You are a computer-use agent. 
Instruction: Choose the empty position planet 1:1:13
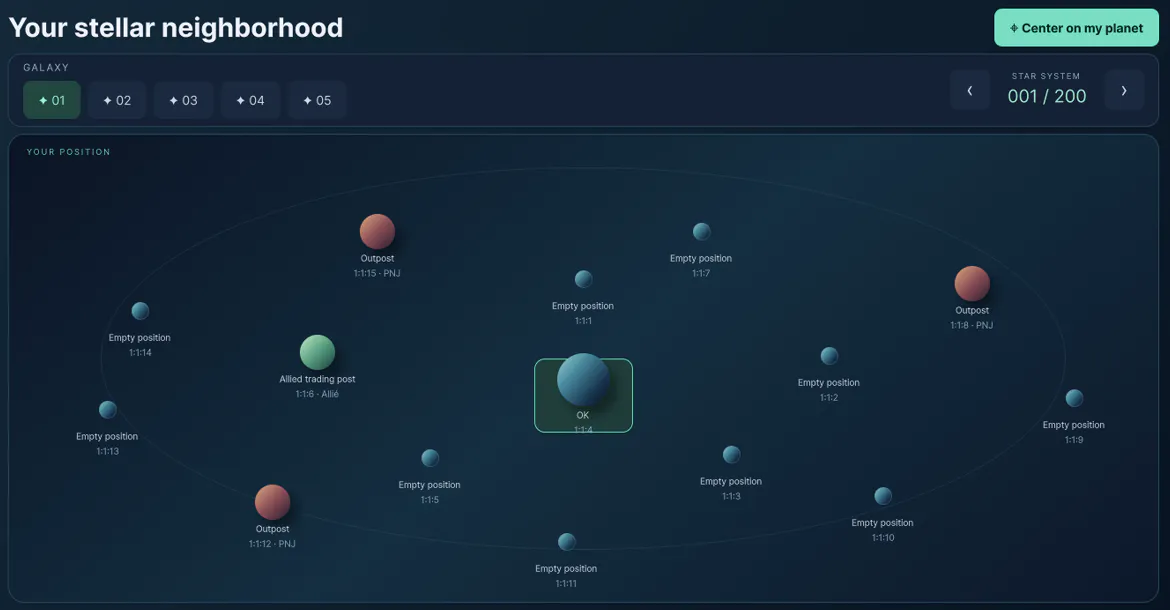point(107,409)
